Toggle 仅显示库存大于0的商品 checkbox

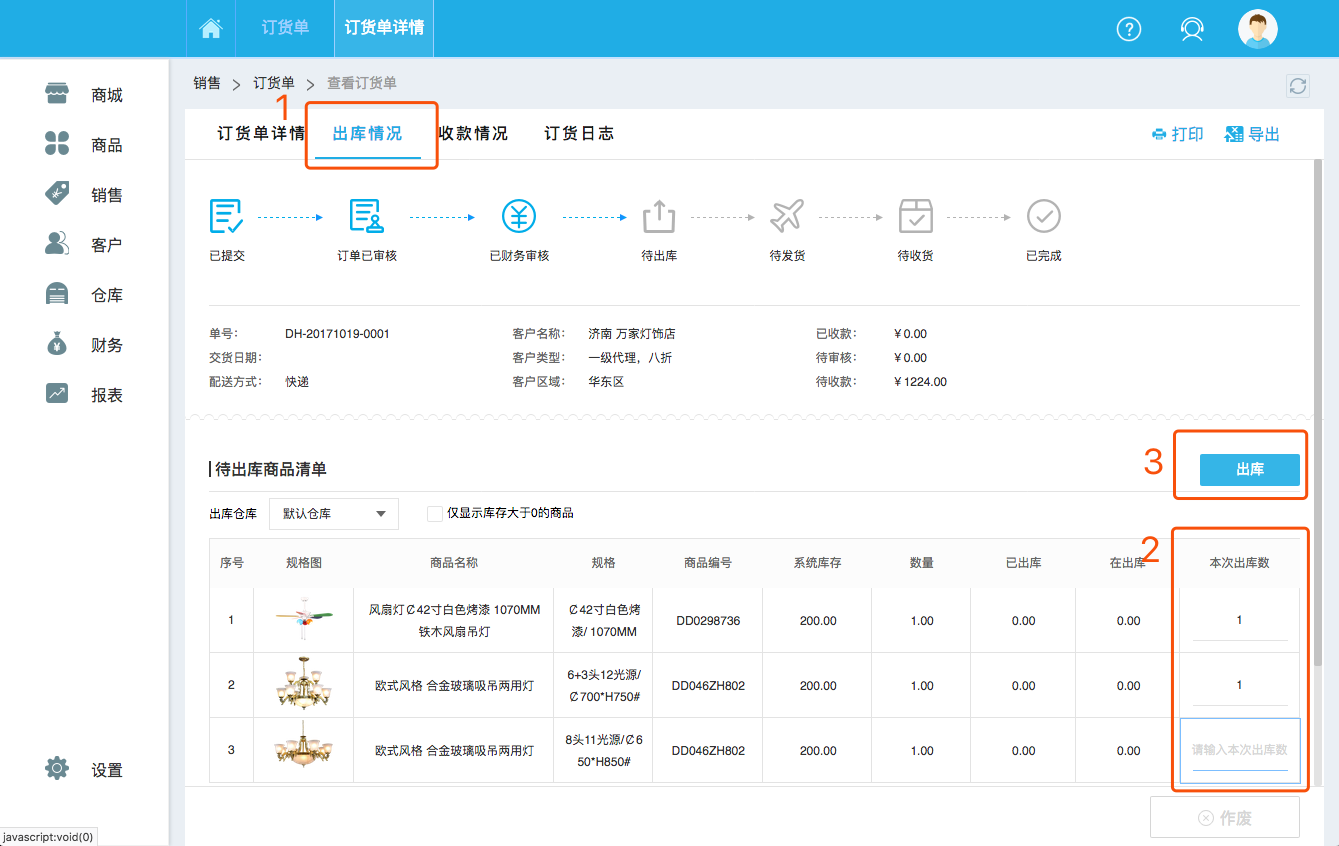[435, 513]
